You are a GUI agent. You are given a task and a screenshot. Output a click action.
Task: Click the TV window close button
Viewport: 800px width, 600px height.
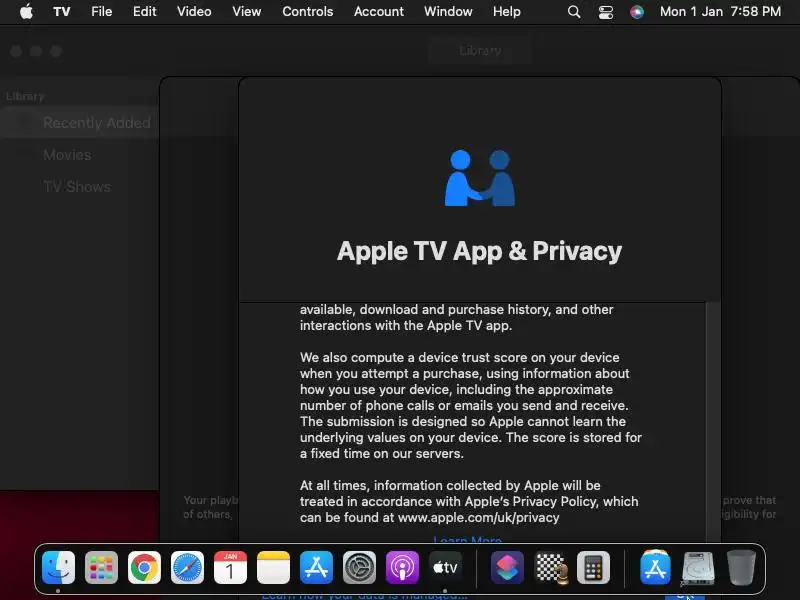(x=16, y=51)
